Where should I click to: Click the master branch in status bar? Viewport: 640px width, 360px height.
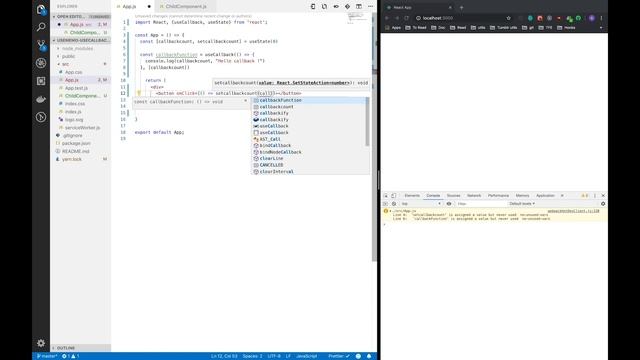tap(47, 356)
